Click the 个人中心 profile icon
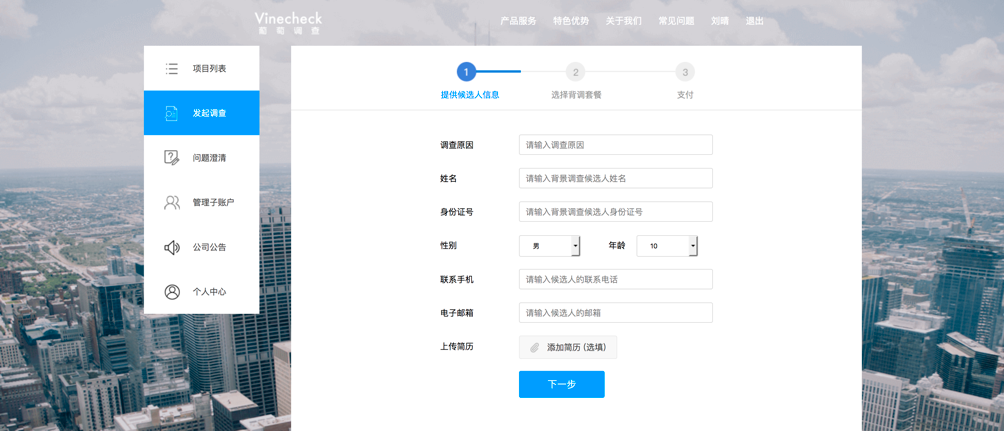This screenshot has width=1004, height=431. coord(172,292)
